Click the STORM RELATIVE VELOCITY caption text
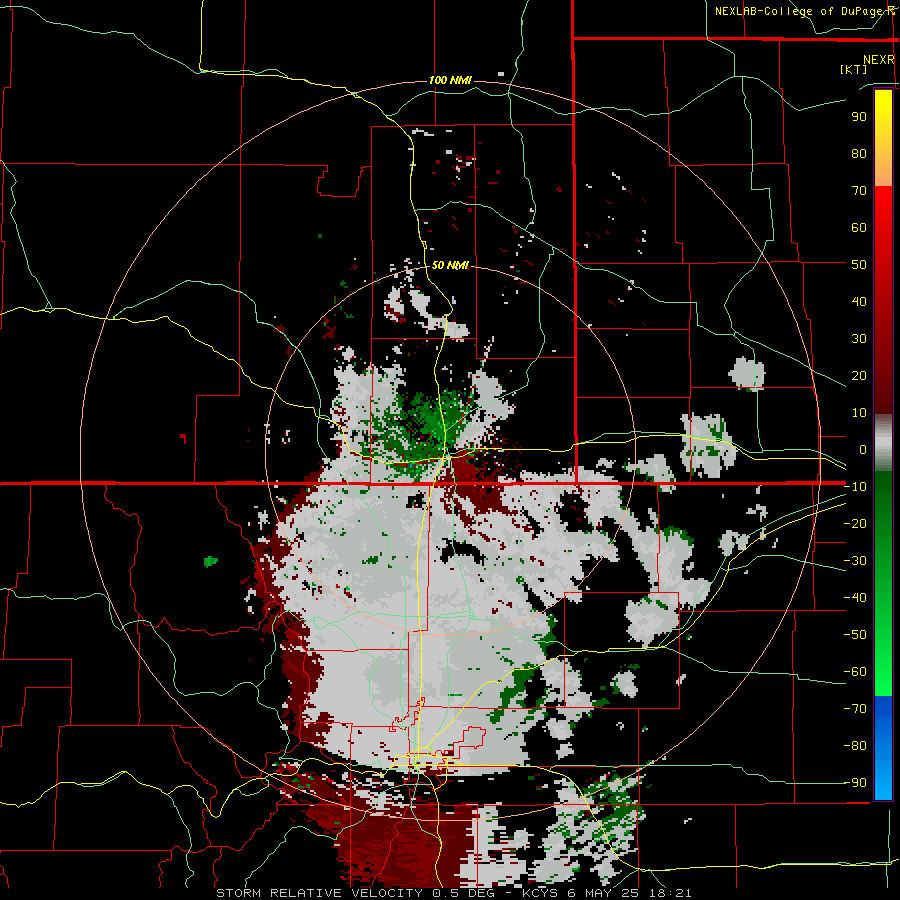 (x=320, y=893)
